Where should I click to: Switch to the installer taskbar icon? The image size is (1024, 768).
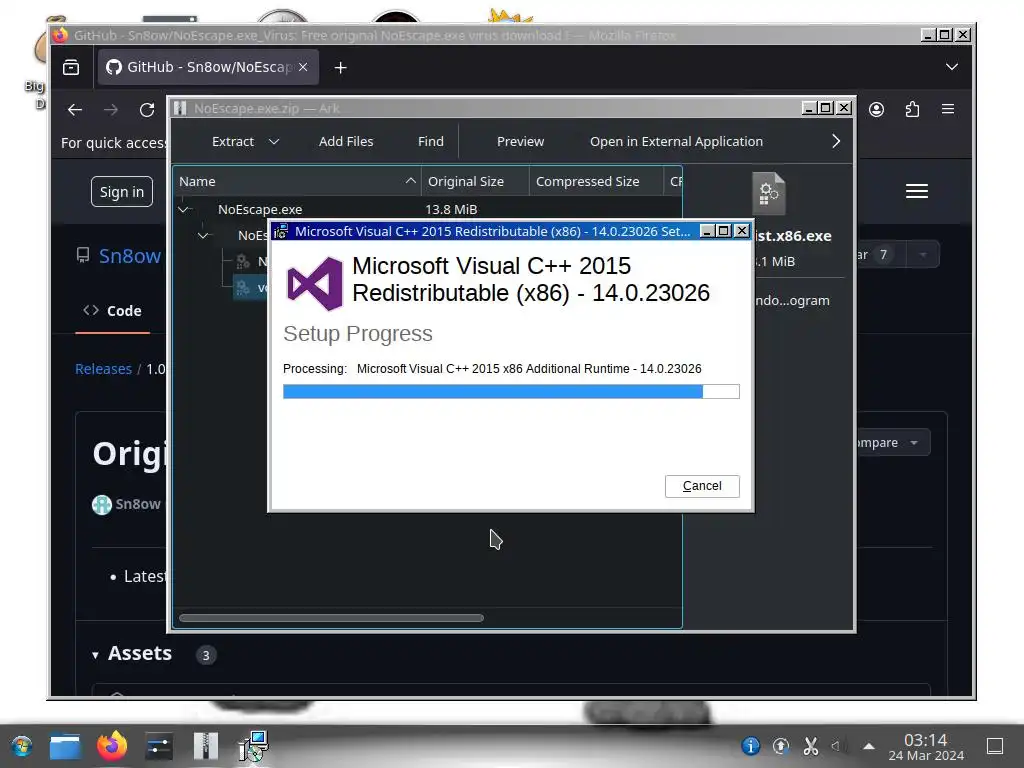tap(253, 746)
